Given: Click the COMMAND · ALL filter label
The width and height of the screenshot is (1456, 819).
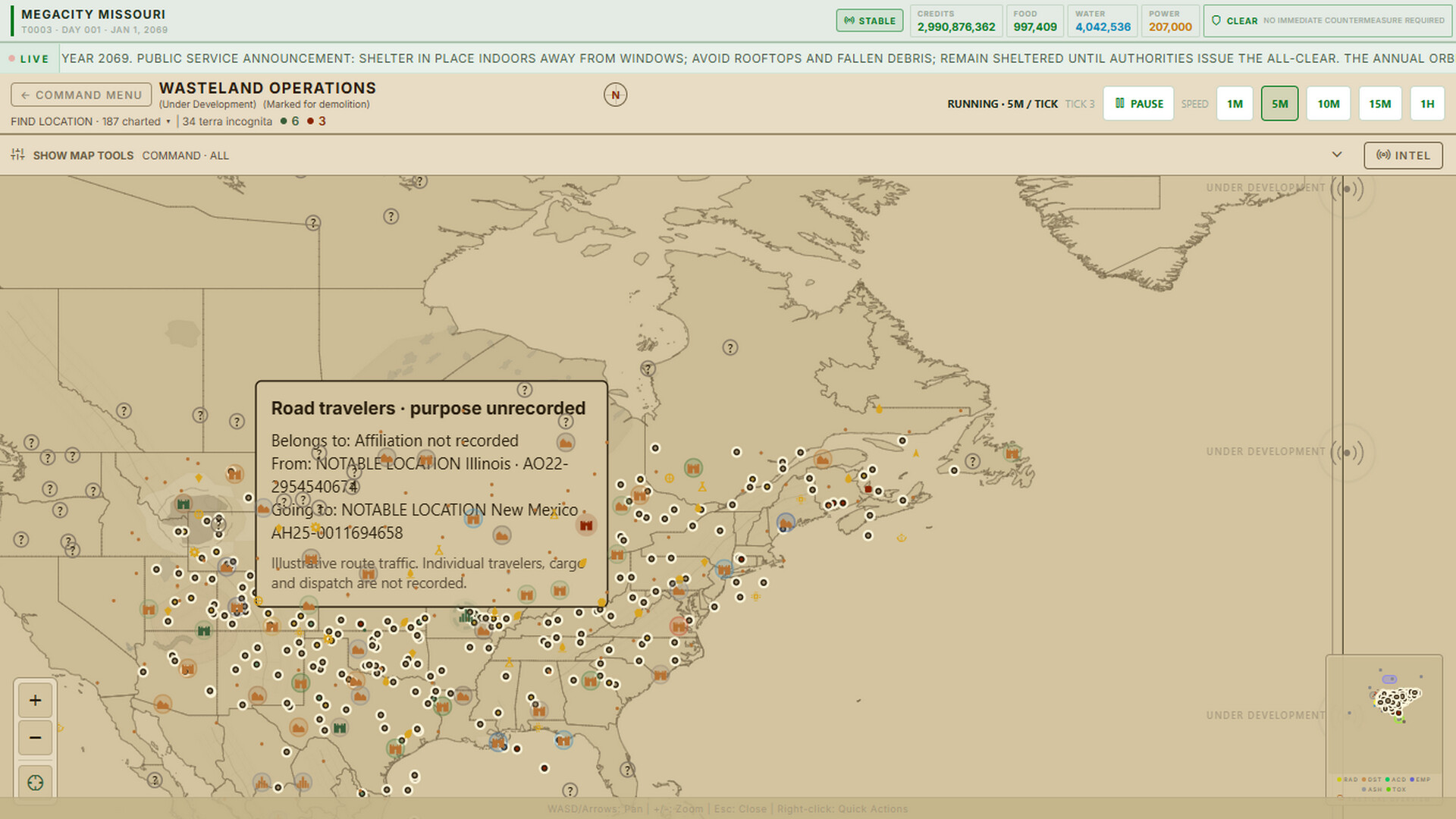Looking at the screenshot, I should point(185,155).
